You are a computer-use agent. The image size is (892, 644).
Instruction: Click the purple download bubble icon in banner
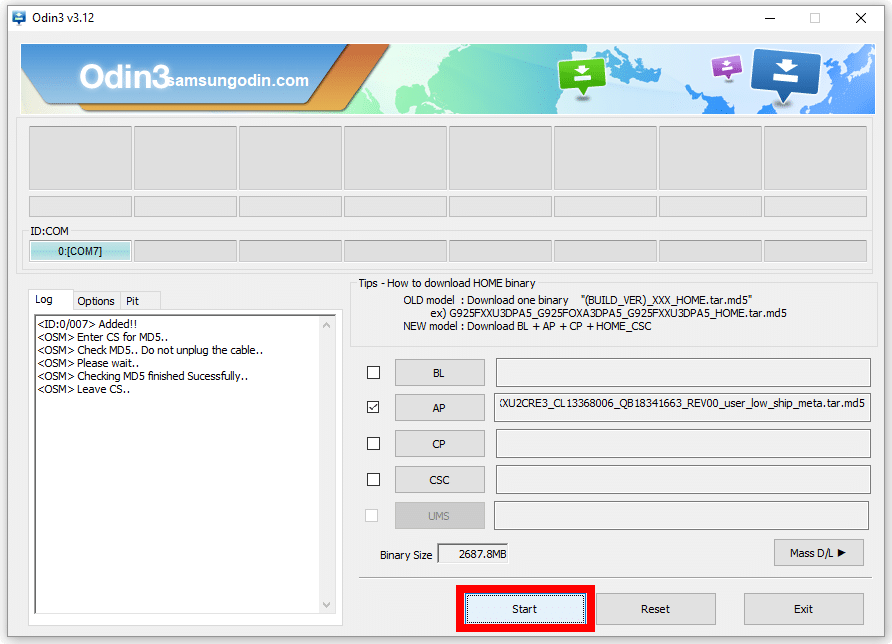[726, 67]
